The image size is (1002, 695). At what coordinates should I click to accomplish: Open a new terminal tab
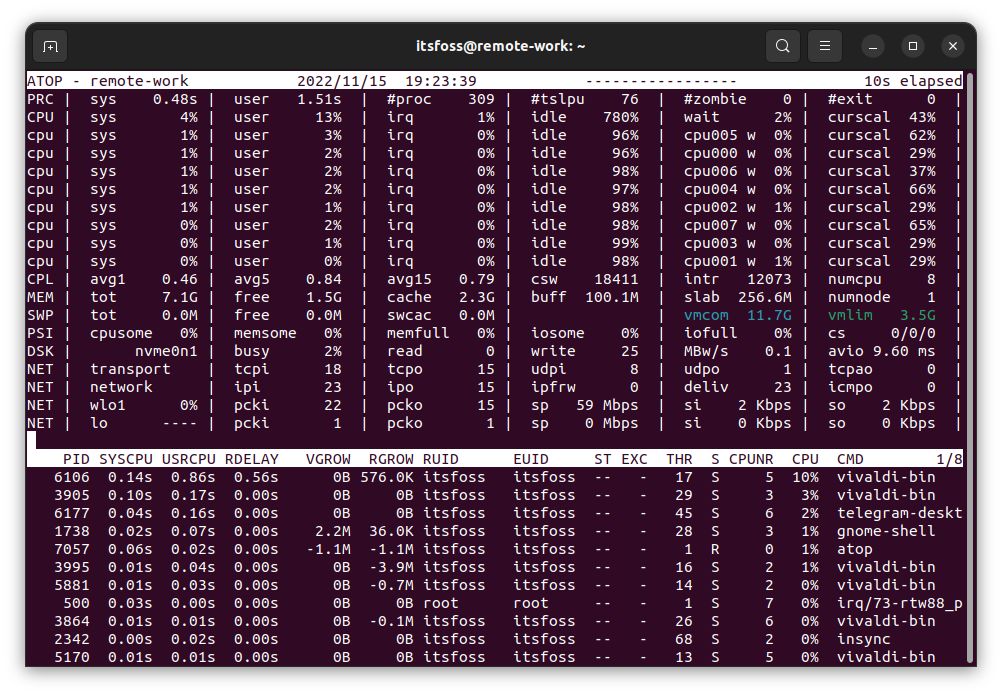pyautogui.click(x=50, y=47)
